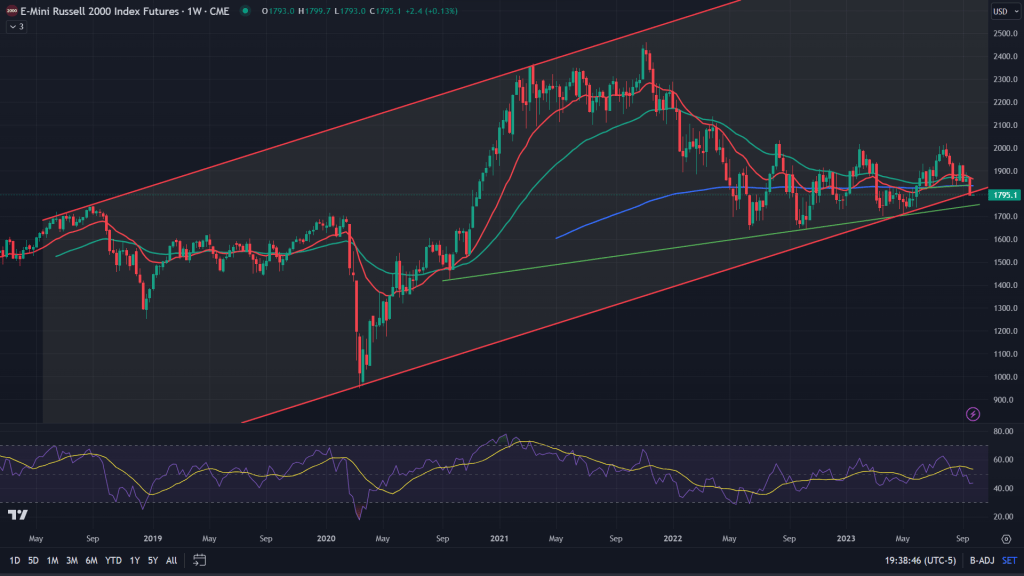Select the 3M time range
The image size is (1024, 576).
pos(71,560)
